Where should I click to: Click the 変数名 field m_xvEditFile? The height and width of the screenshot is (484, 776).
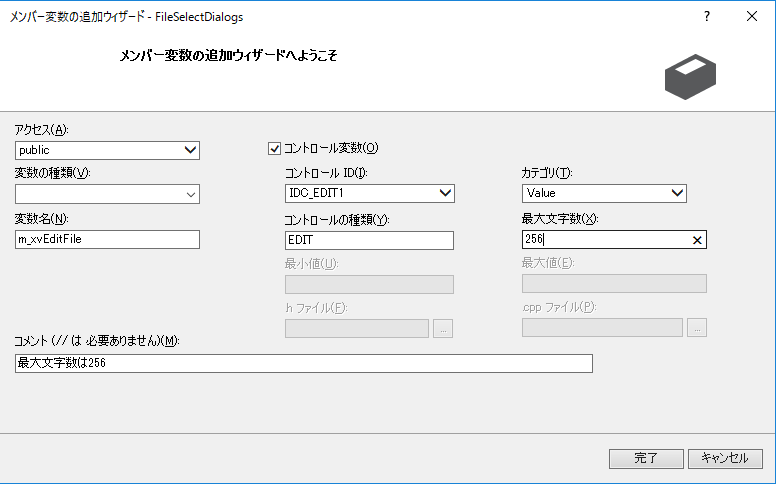[107, 239]
